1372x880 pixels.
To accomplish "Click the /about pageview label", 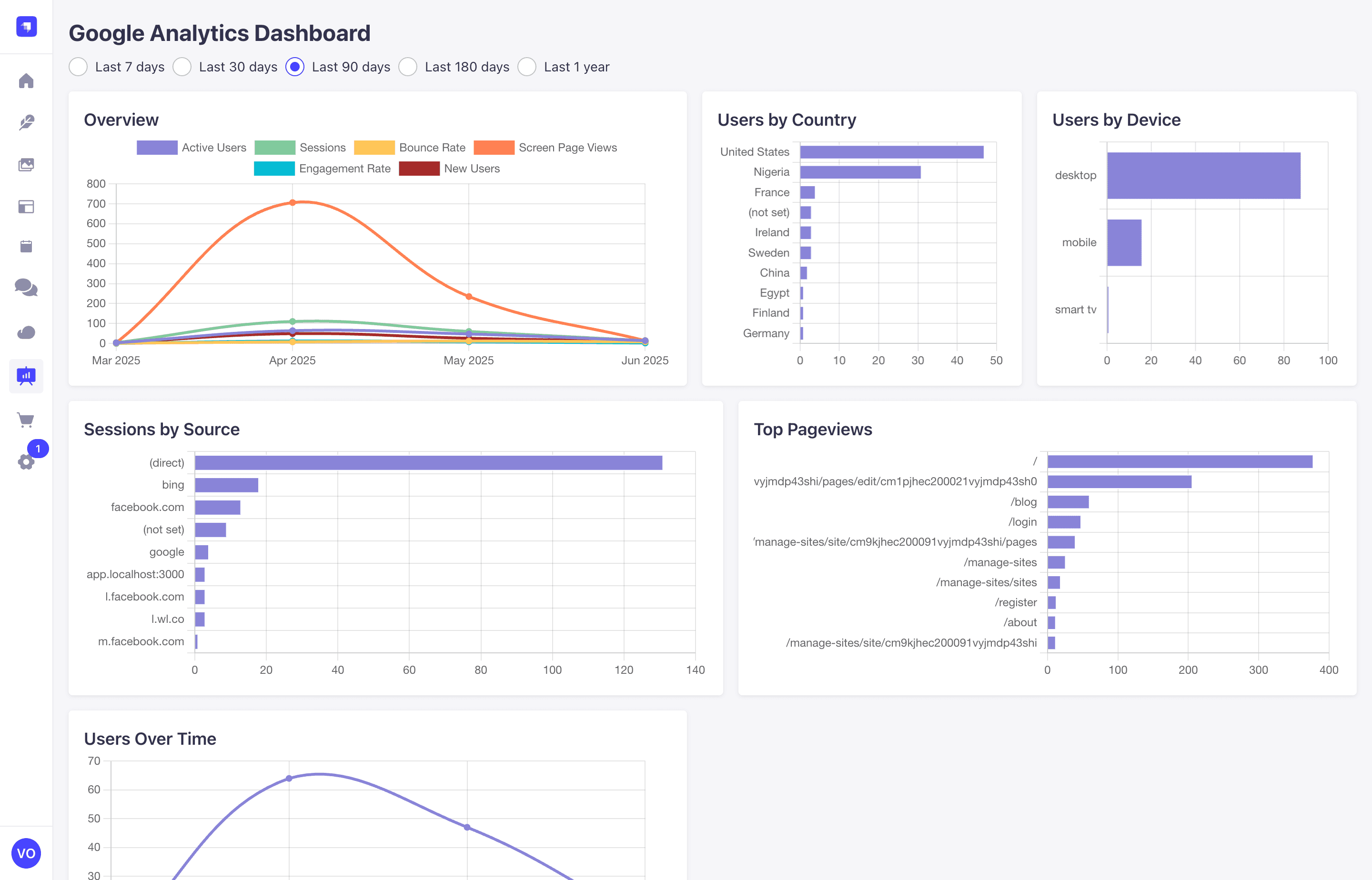I will click(1020, 622).
